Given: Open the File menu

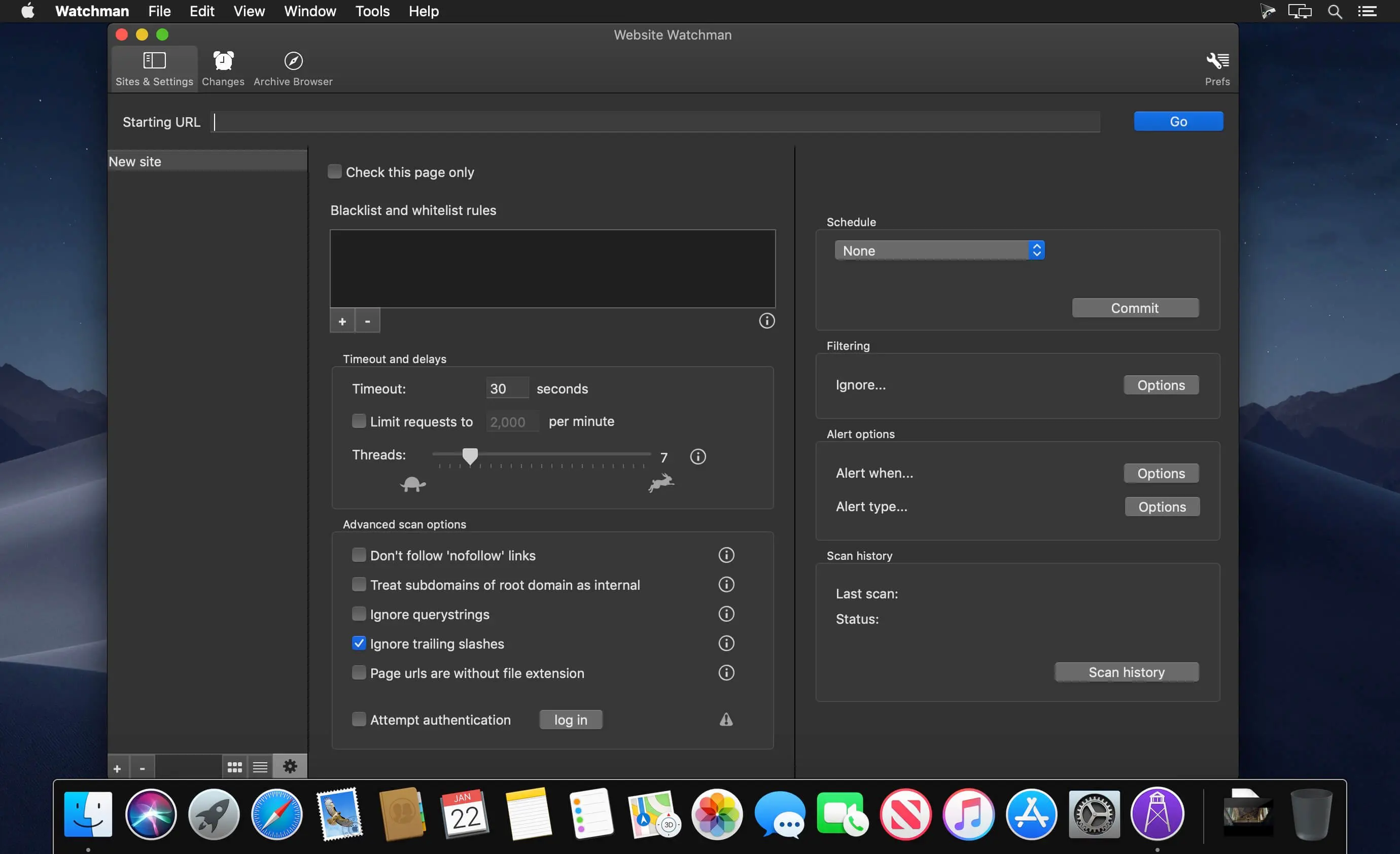Looking at the screenshot, I should click(159, 11).
